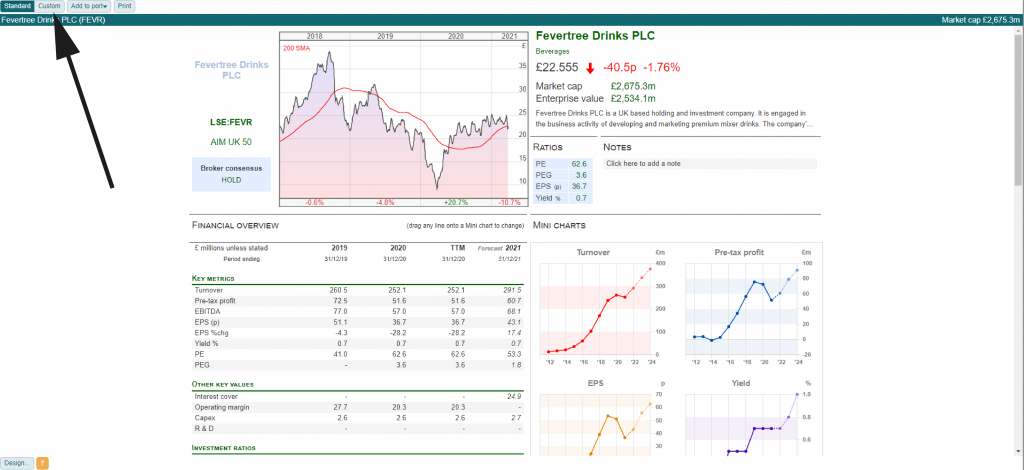Image resolution: width=1024 pixels, height=470 pixels.
Task: Switch to the Standard view tab
Action: (x=17, y=6)
